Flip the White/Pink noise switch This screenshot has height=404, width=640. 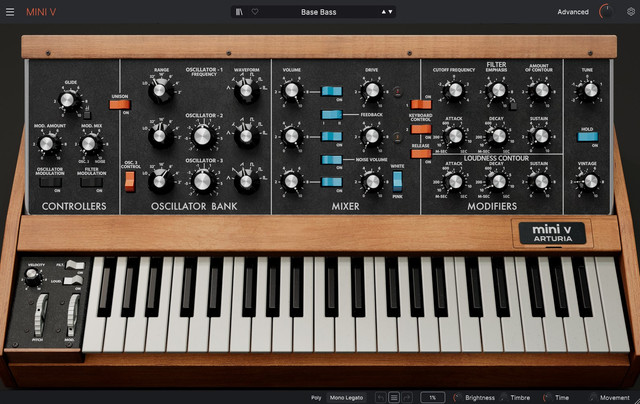coord(397,182)
